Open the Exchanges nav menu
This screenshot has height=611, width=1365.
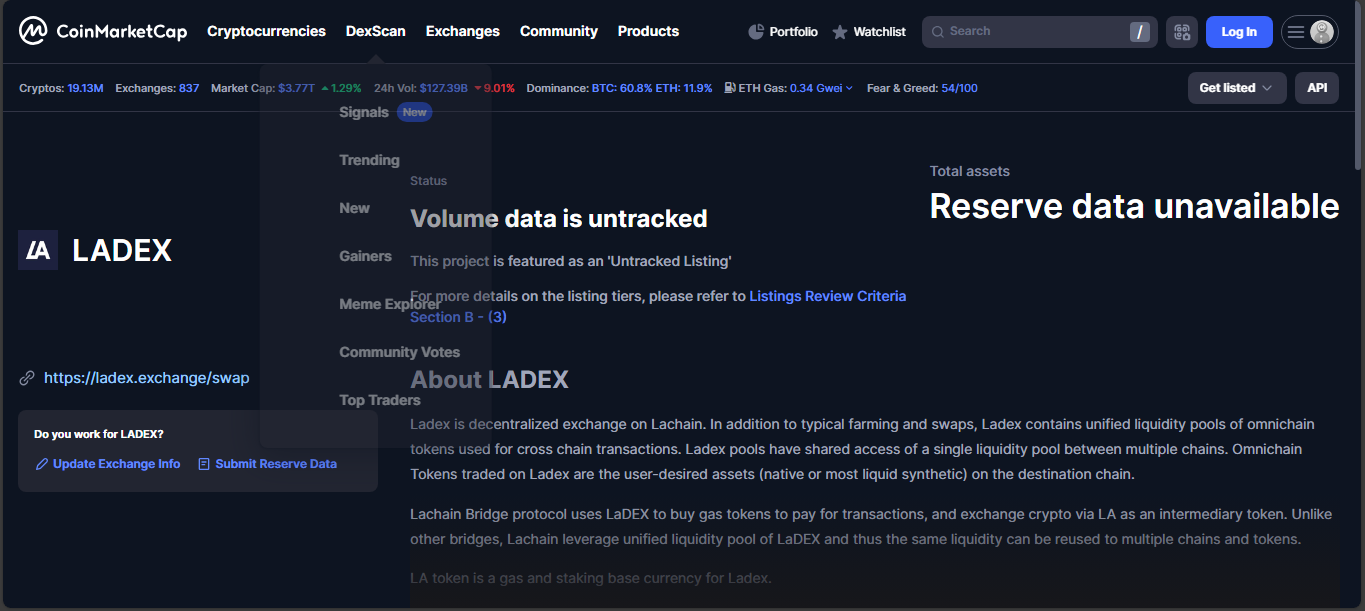click(463, 31)
